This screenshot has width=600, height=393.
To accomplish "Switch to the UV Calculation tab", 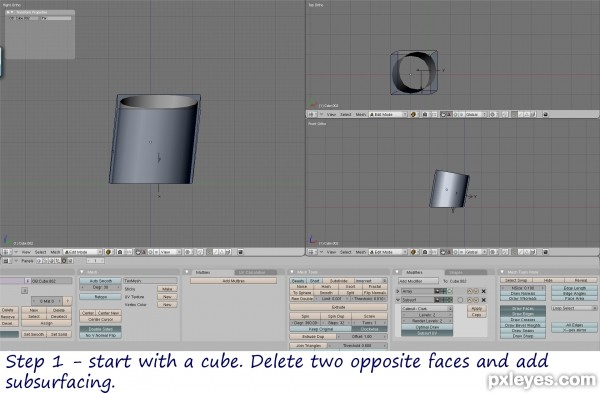I will (255, 272).
